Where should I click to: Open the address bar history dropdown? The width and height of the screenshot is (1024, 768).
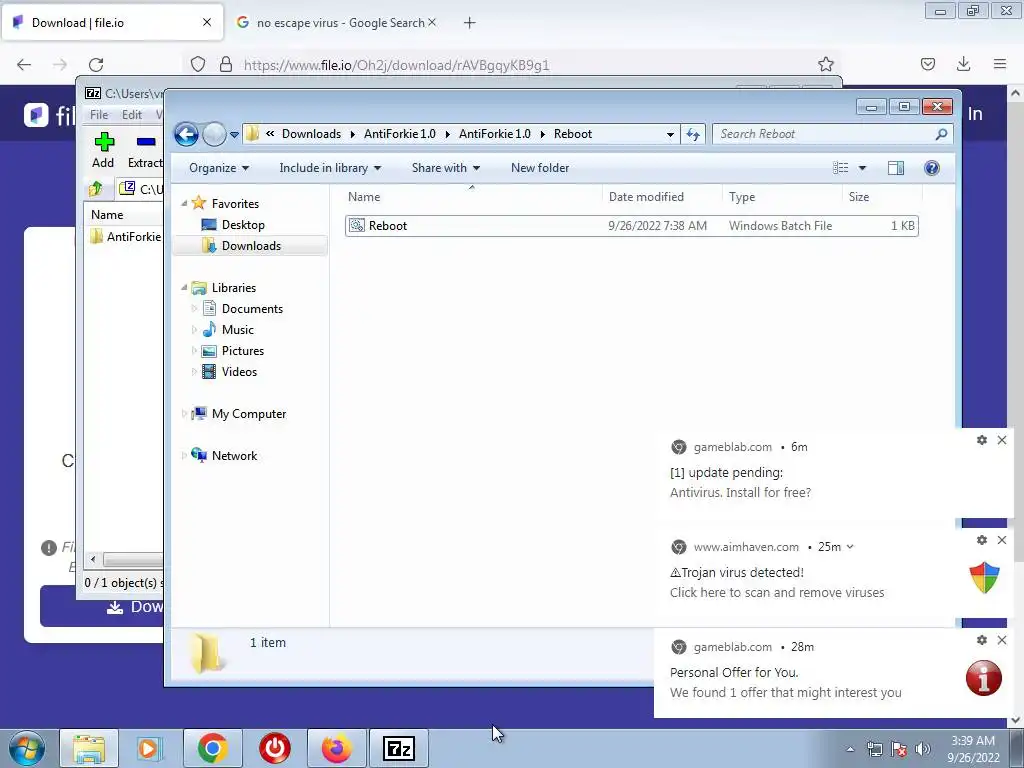pos(670,135)
